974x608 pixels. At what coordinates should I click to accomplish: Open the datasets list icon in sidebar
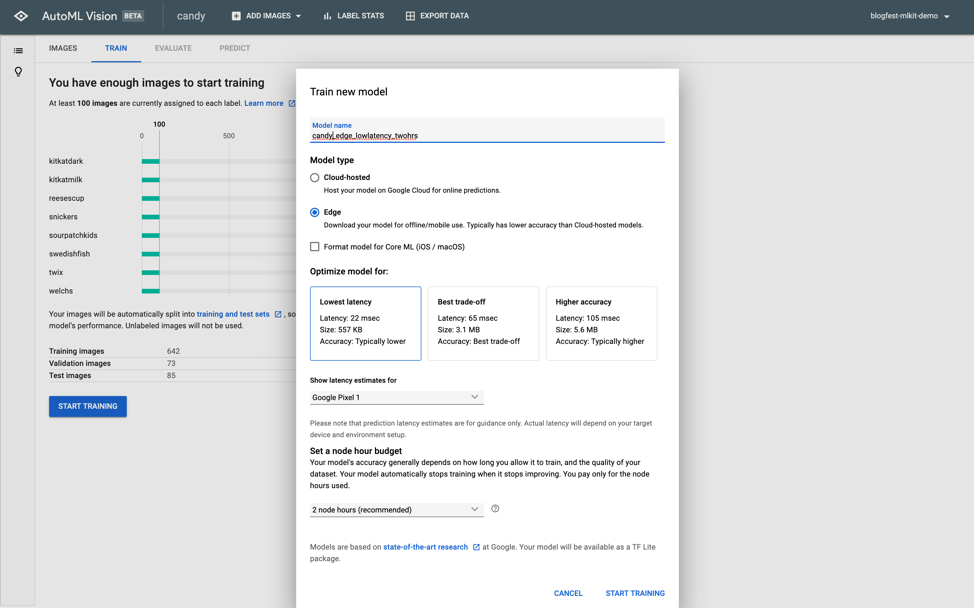(x=19, y=51)
